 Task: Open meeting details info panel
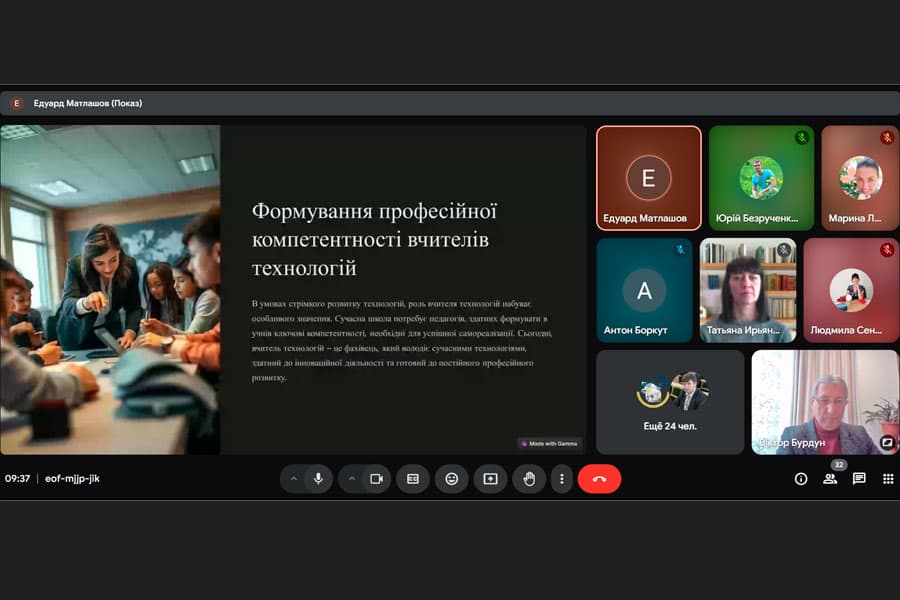click(x=801, y=479)
